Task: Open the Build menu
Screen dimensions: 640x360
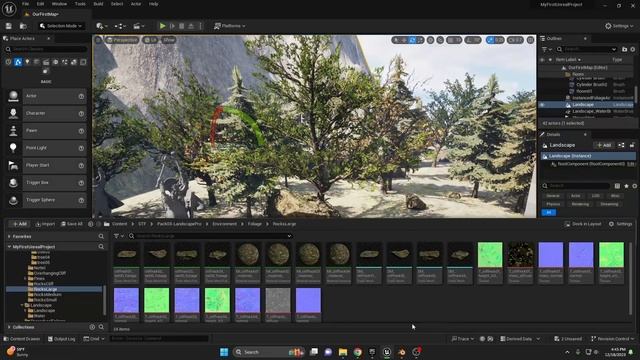Action: [98, 4]
